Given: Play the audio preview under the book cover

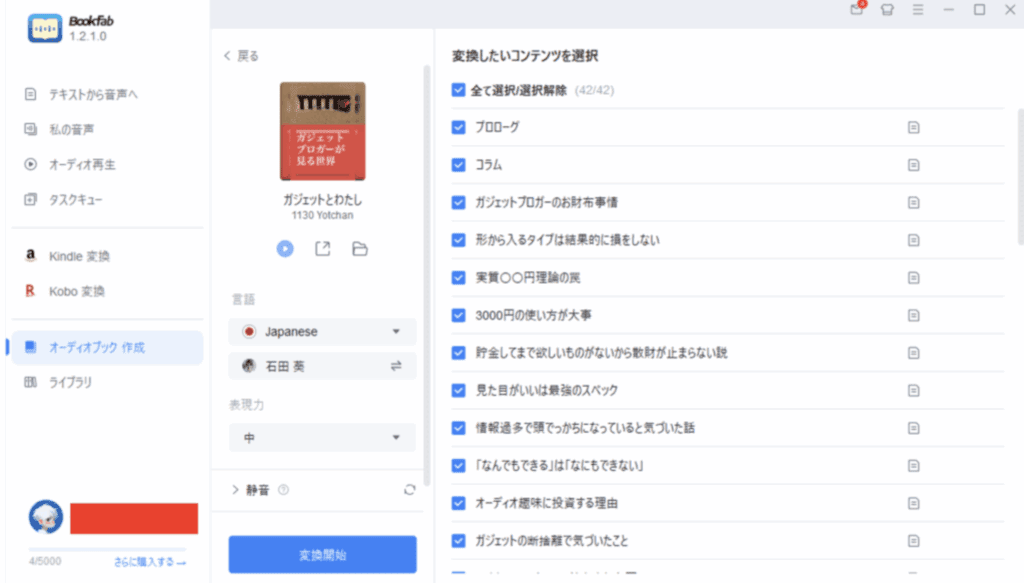Looking at the screenshot, I should coord(285,249).
